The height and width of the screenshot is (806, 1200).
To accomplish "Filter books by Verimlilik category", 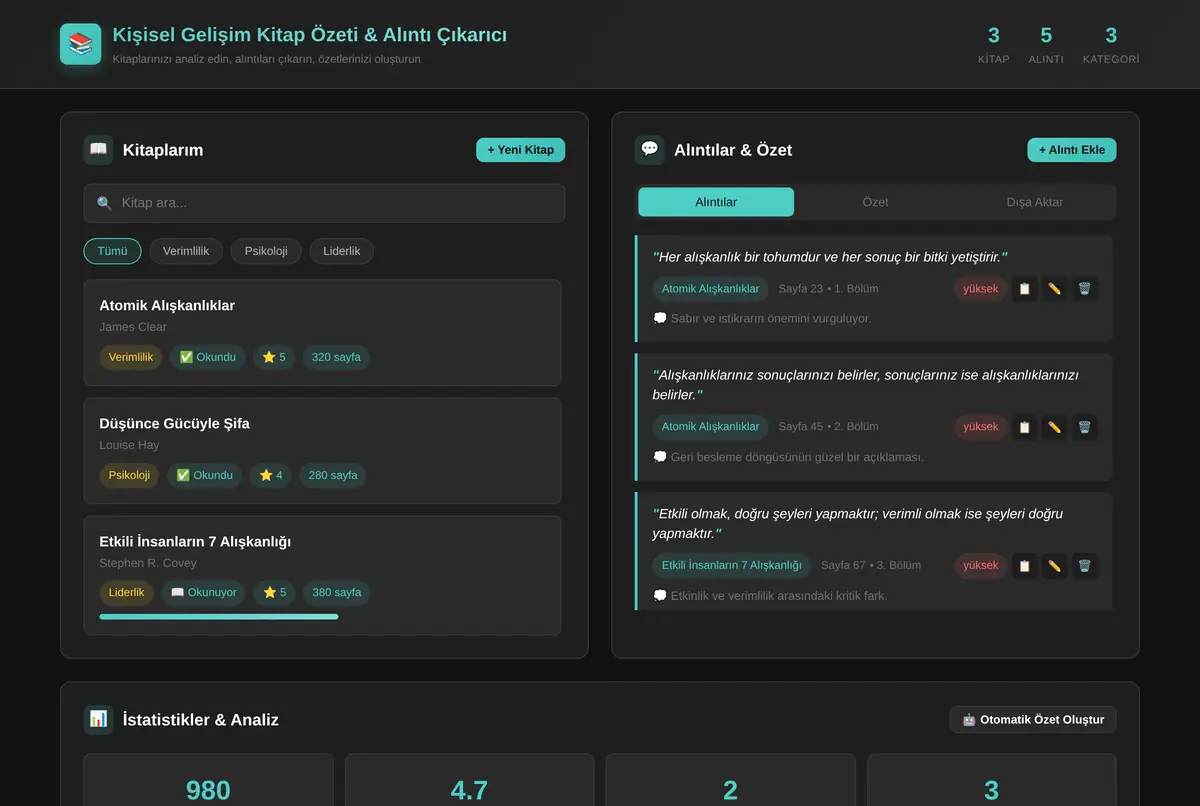I will [186, 251].
